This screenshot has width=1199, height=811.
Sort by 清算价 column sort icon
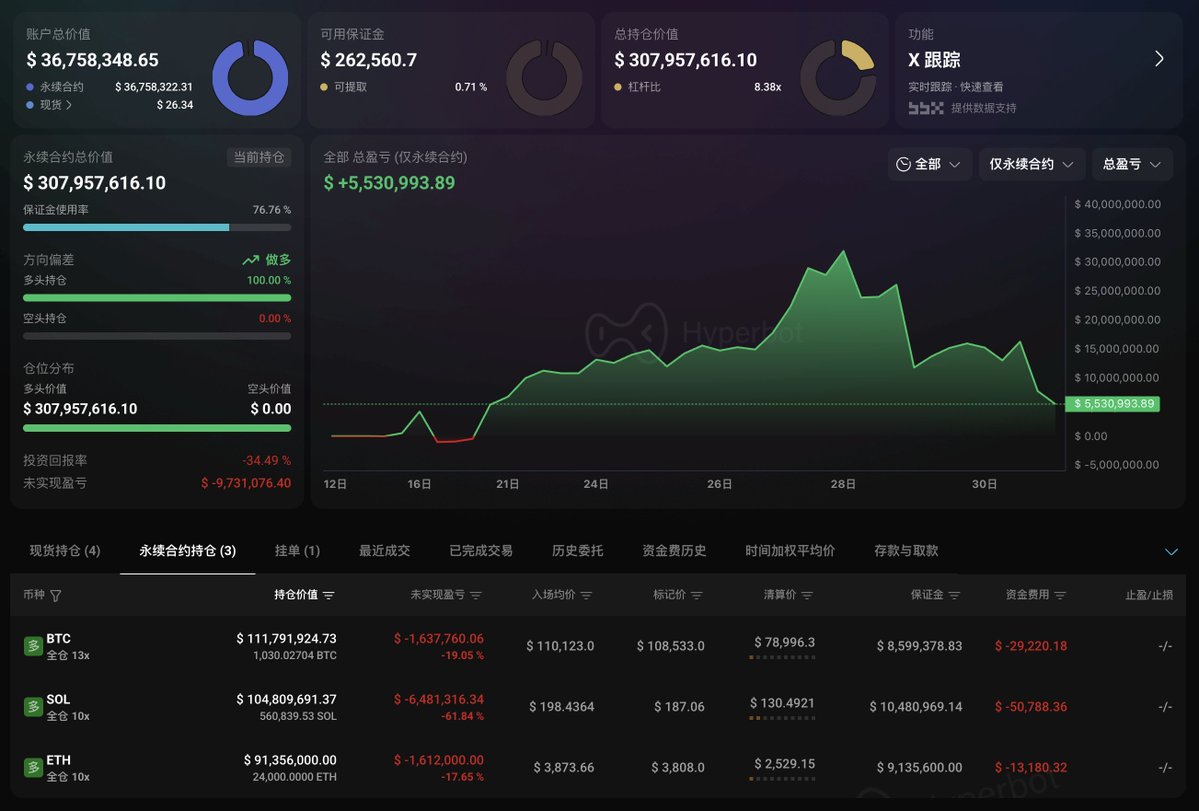(807, 595)
